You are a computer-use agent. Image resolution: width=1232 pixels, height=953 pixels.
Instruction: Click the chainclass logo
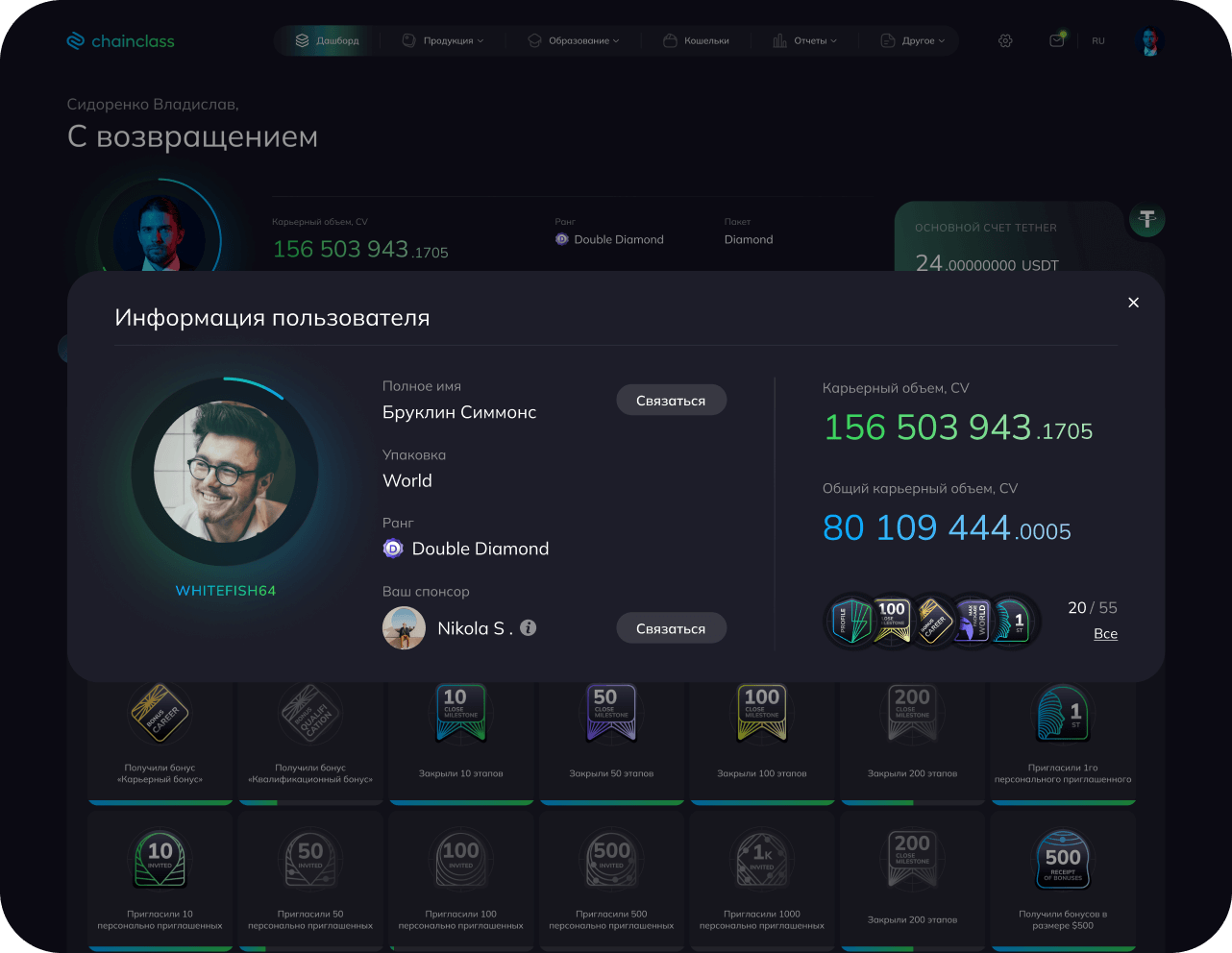point(120,41)
